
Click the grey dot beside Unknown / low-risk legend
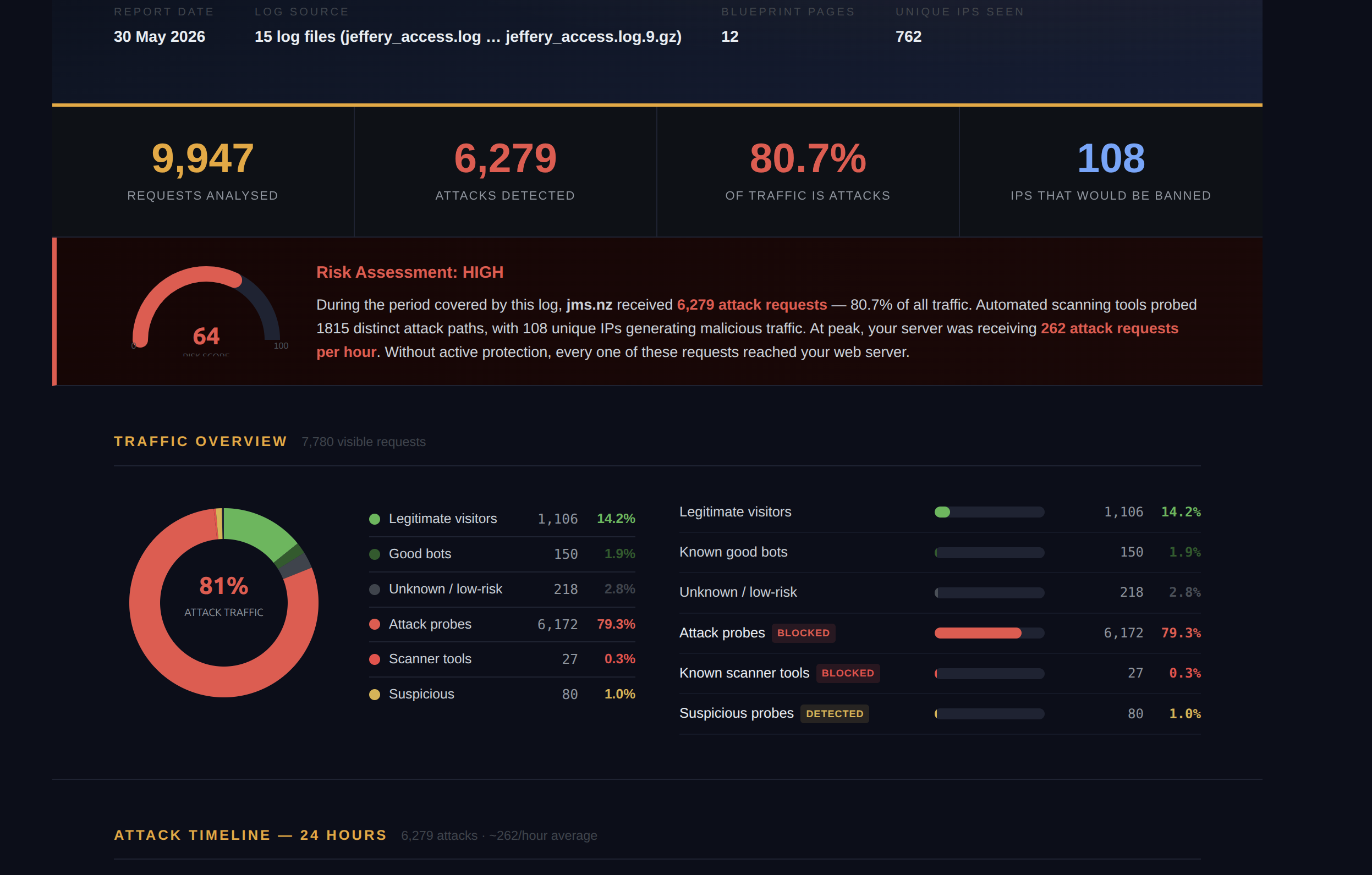[374, 590]
